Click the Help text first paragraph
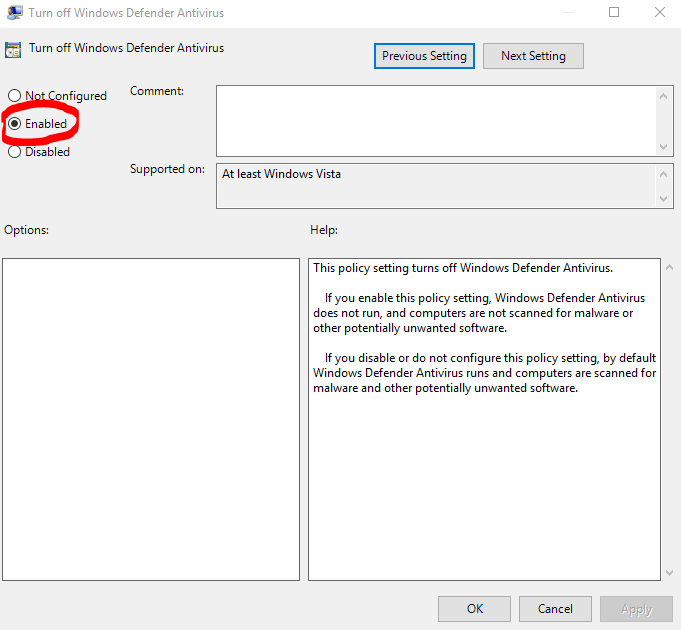This screenshot has height=630, width=681. (x=463, y=268)
